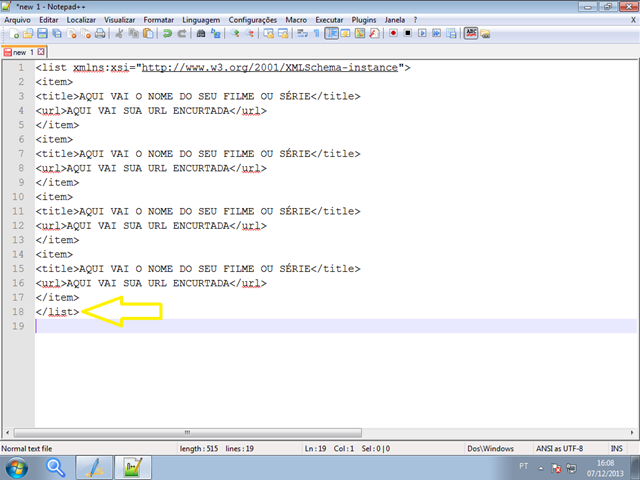Click the horizontal scrollbar thumb

click(187, 432)
